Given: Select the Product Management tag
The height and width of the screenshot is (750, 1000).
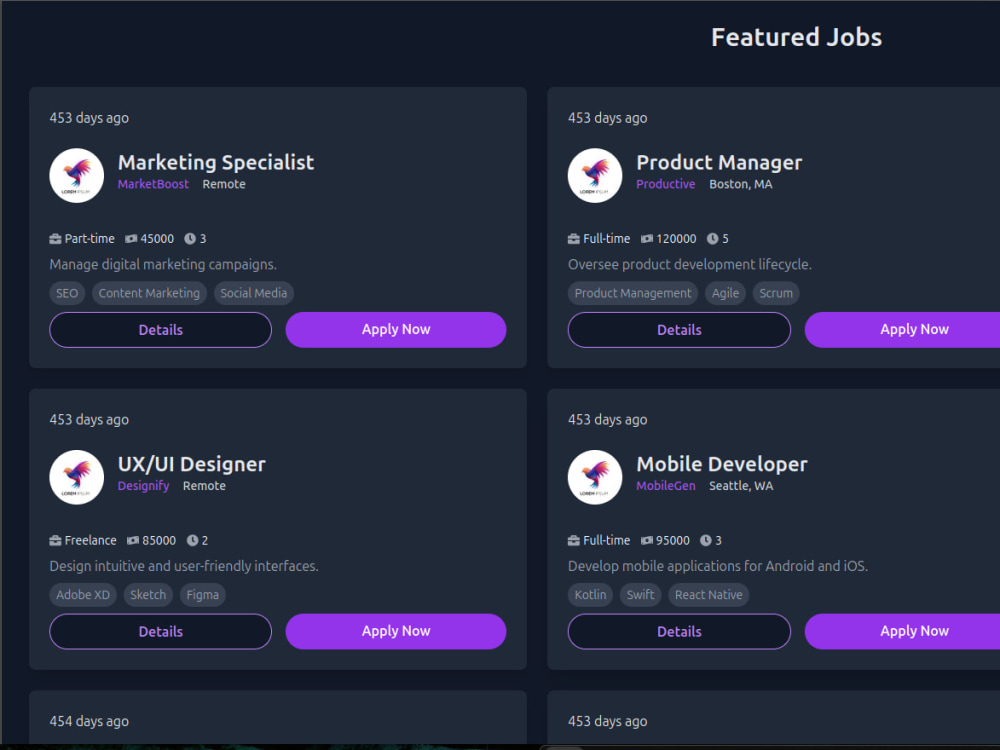Looking at the screenshot, I should [633, 293].
